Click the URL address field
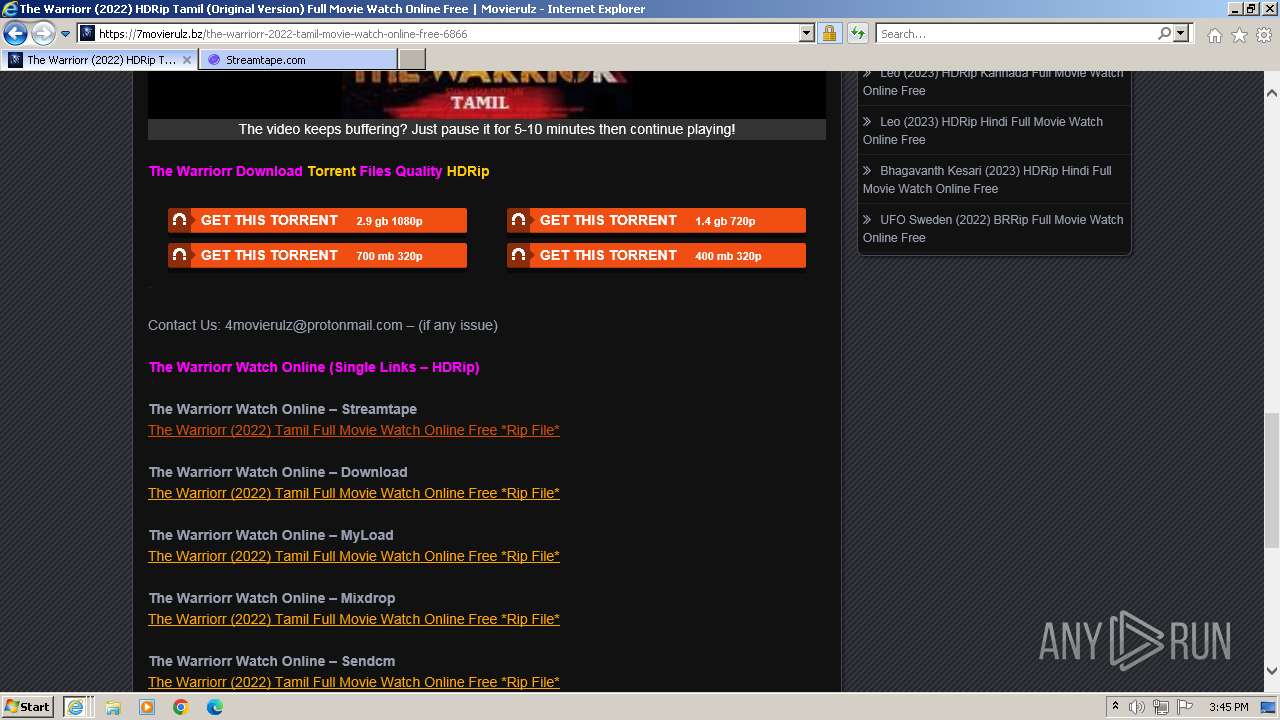 pos(446,34)
